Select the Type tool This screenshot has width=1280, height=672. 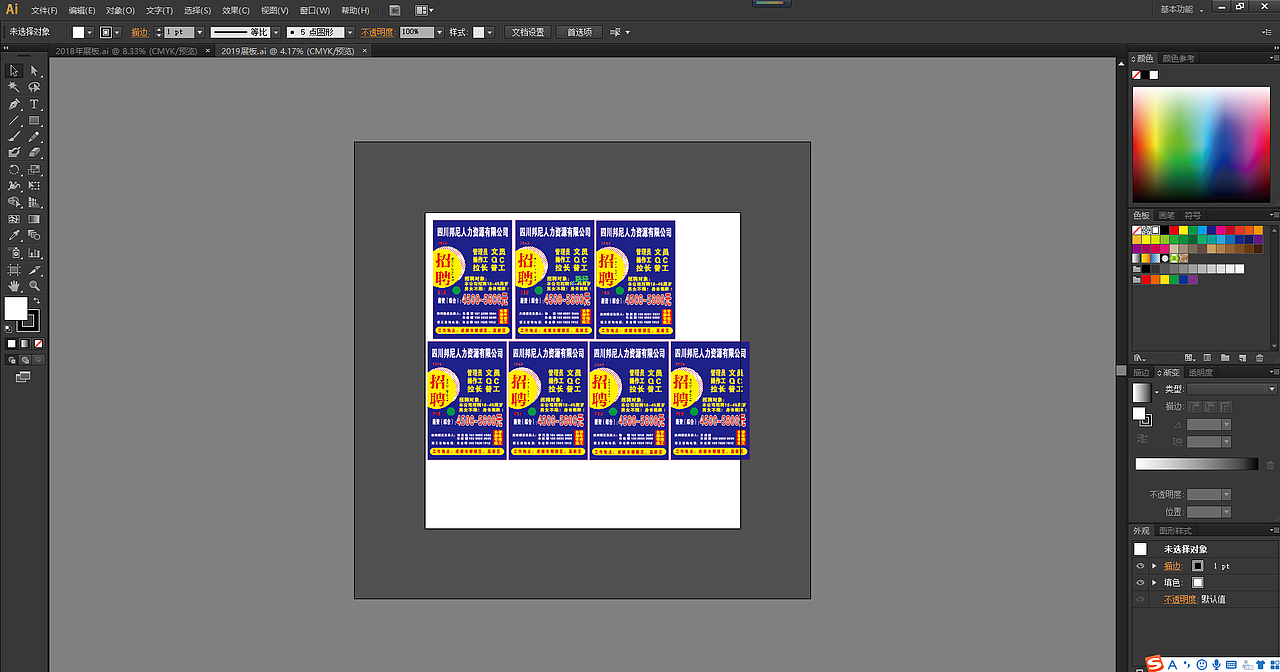34,104
